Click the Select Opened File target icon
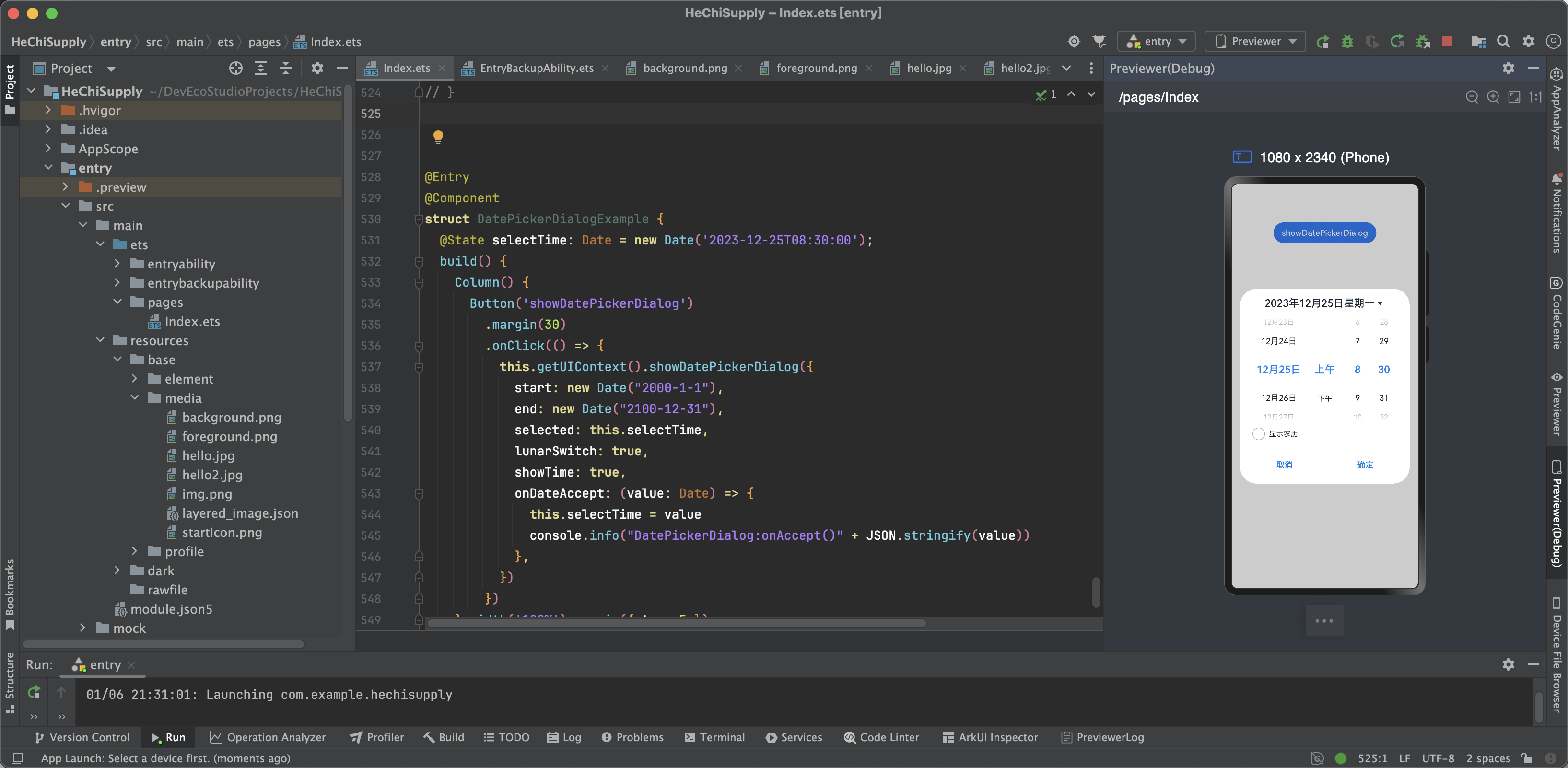The width and height of the screenshot is (1568, 768). [x=235, y=68]
